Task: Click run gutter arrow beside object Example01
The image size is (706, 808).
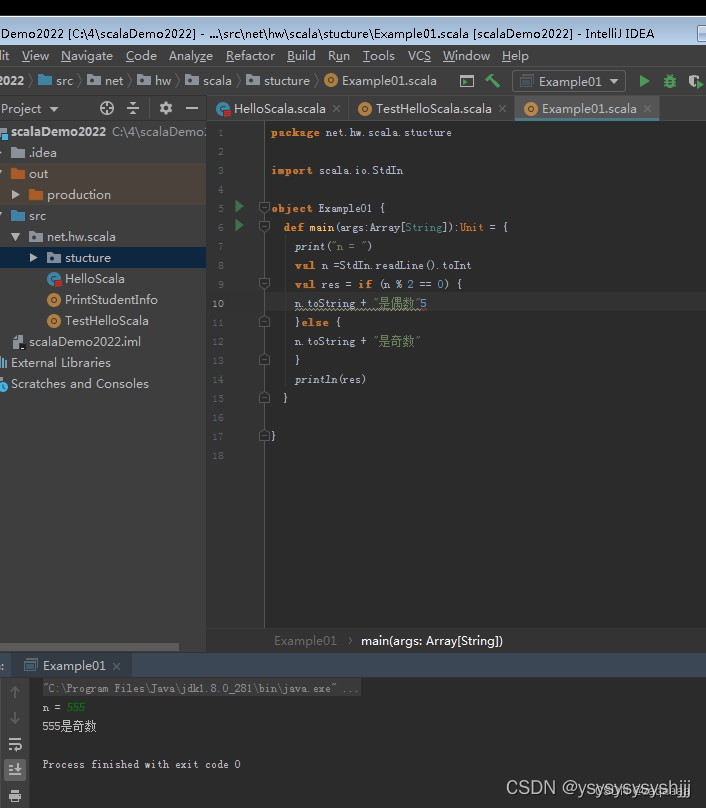Action: coord(239,207)
